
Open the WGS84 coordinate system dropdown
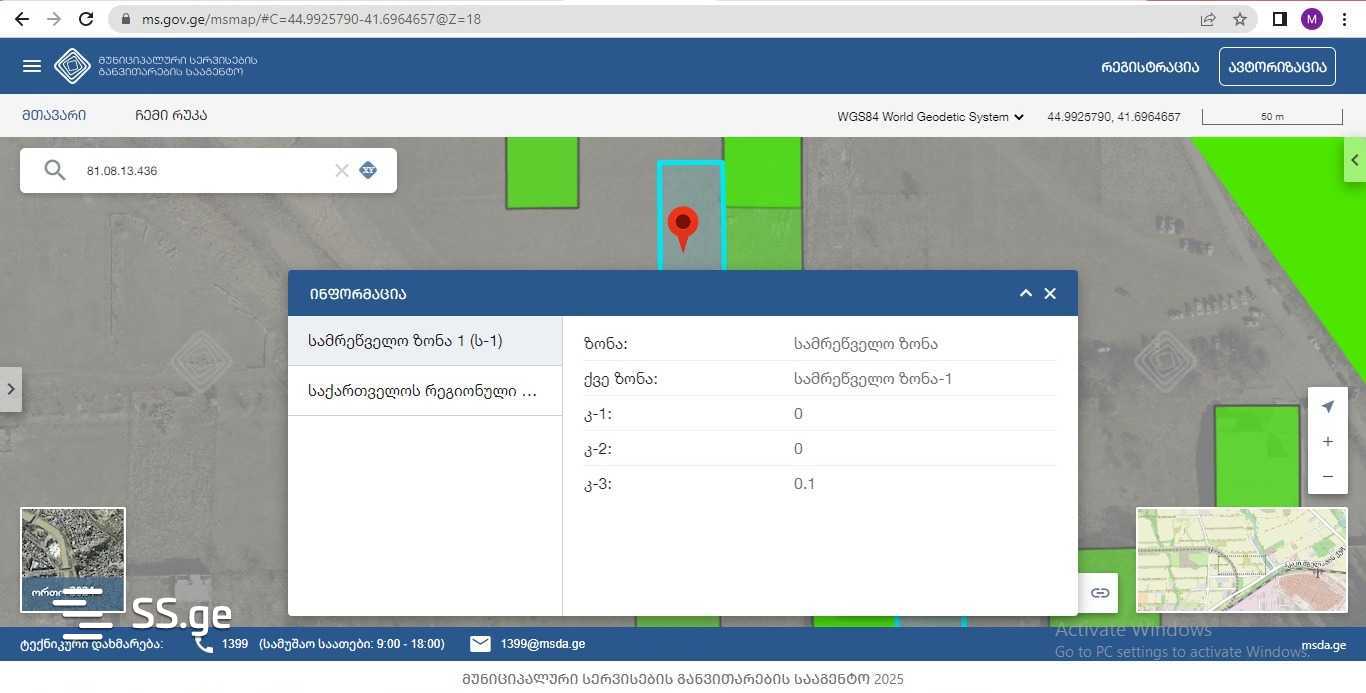tap(930, 117)
